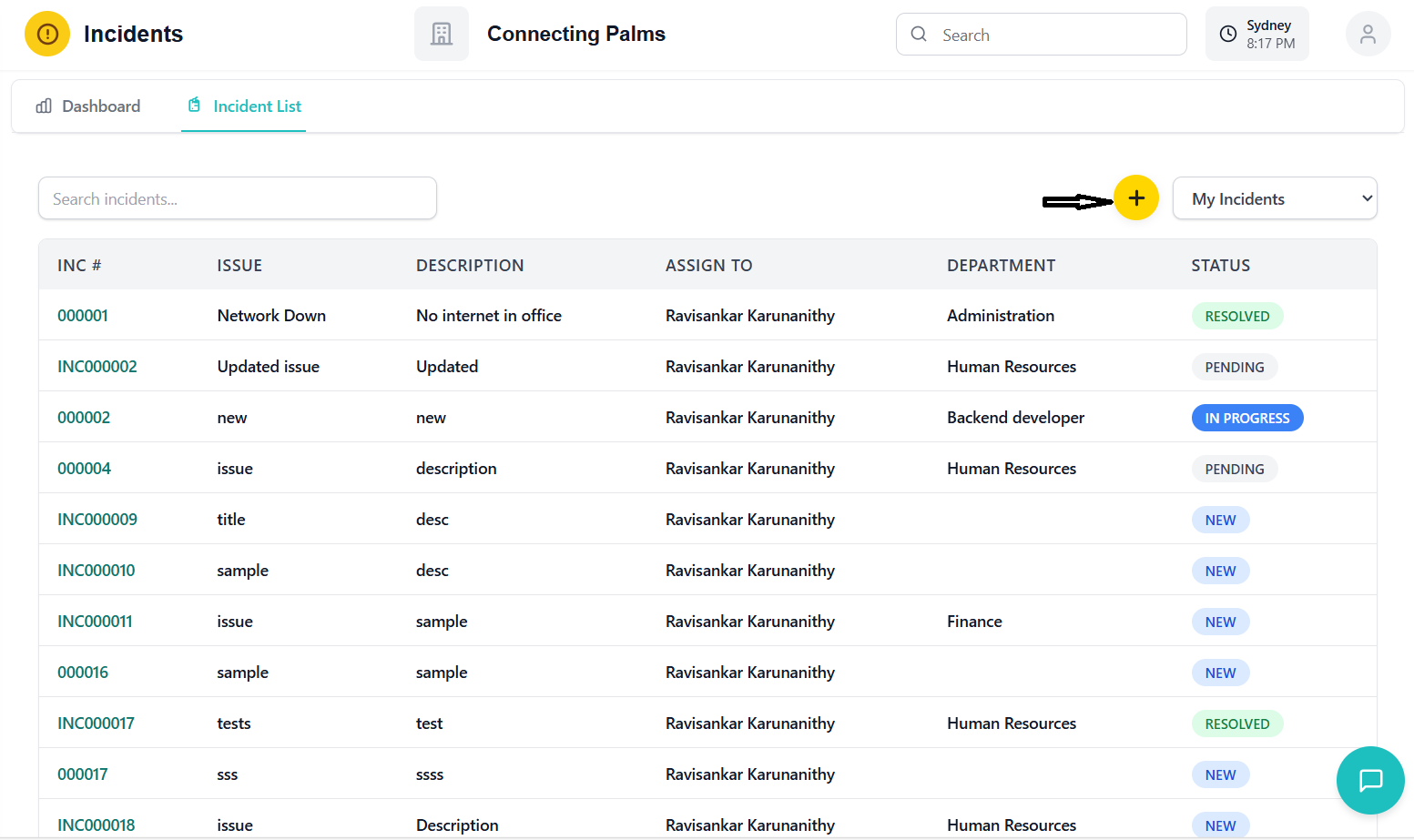1414x840 pixels.
Task: Click the magnifier icon in top search
Action: click(919, 35)
